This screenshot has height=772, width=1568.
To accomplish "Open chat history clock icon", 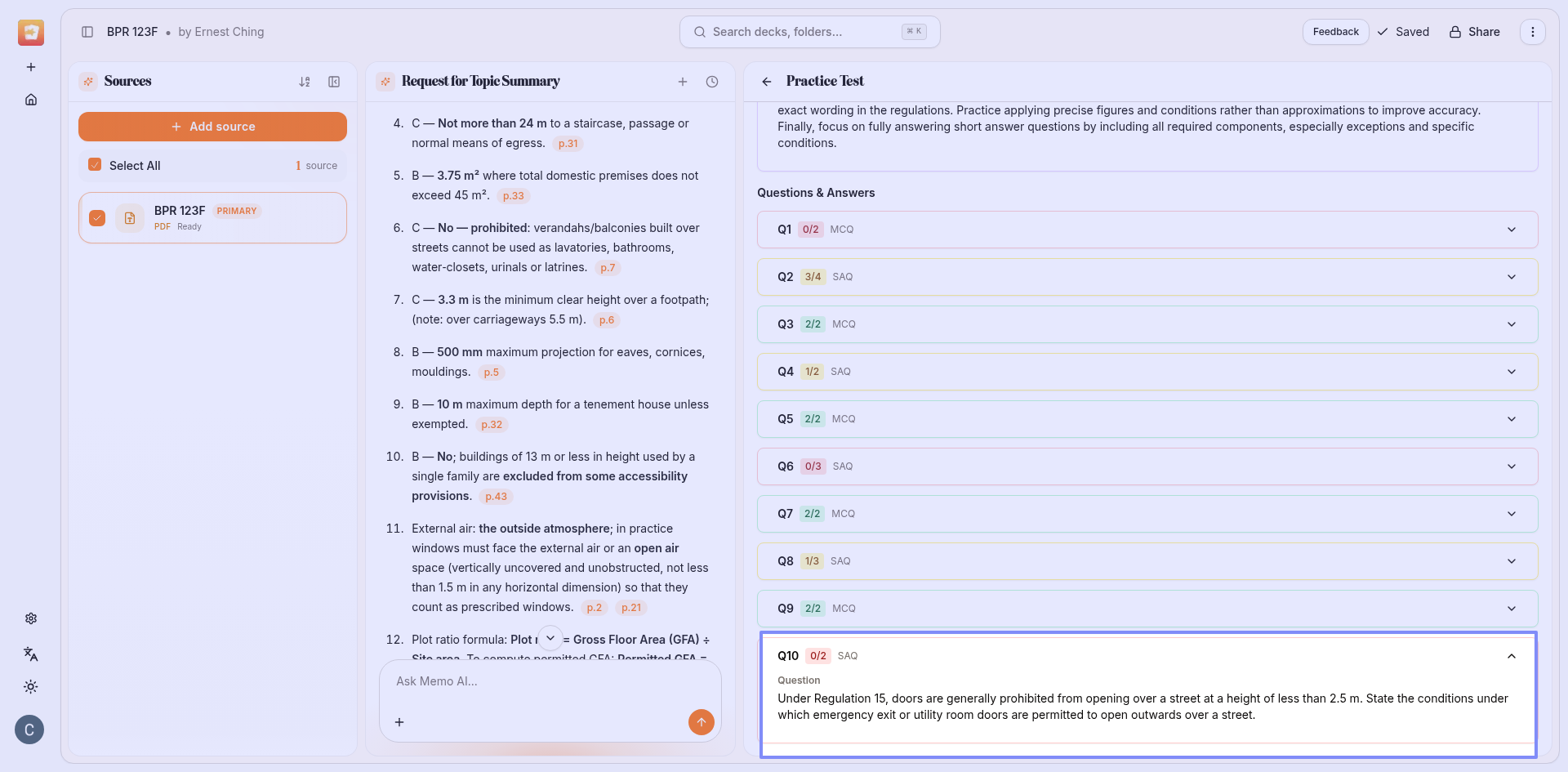I will tap(712, 82).
